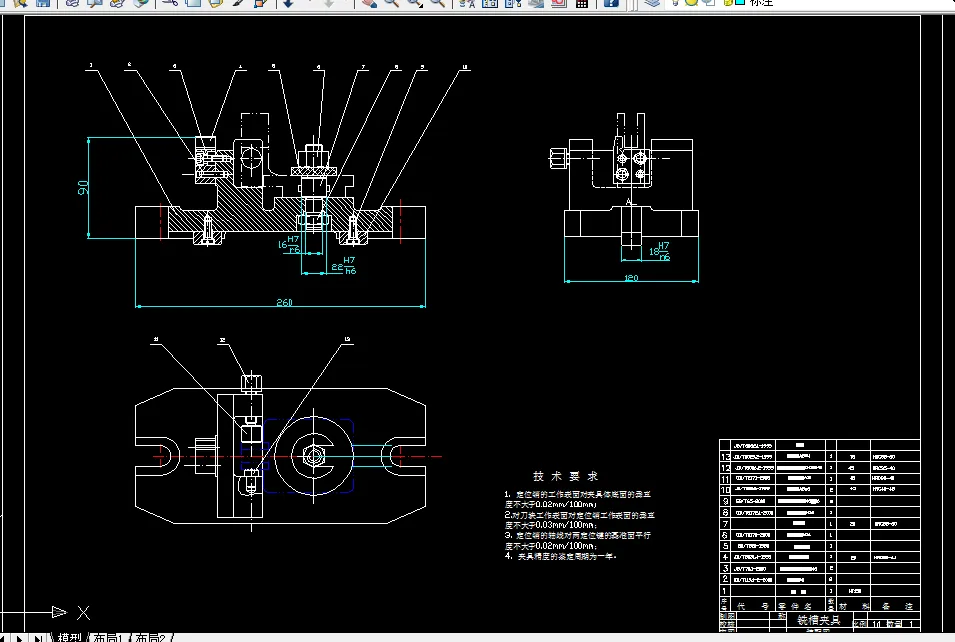Select the 90 height dimension text
This screenshot has height=642, width=955.
83,187
